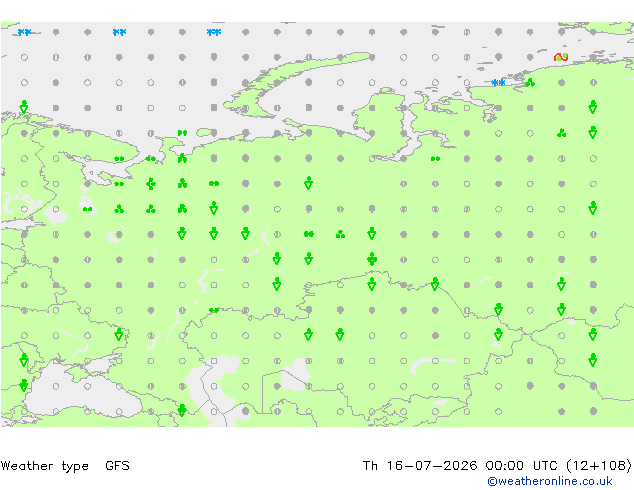
Task: Click the blue snow symbol beside the coastline
Action: pyautogui.click(x=498, y=82)
